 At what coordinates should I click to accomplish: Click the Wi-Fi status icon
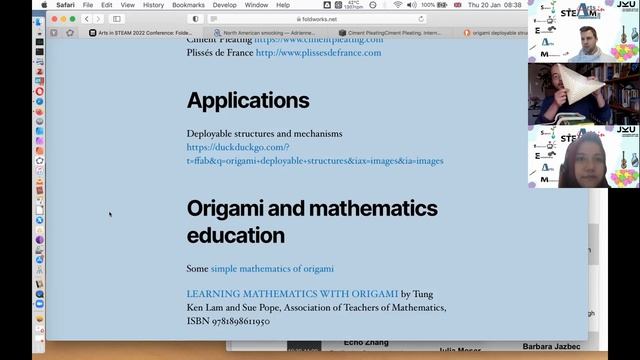pyautogui.click(x=398, y=5)
